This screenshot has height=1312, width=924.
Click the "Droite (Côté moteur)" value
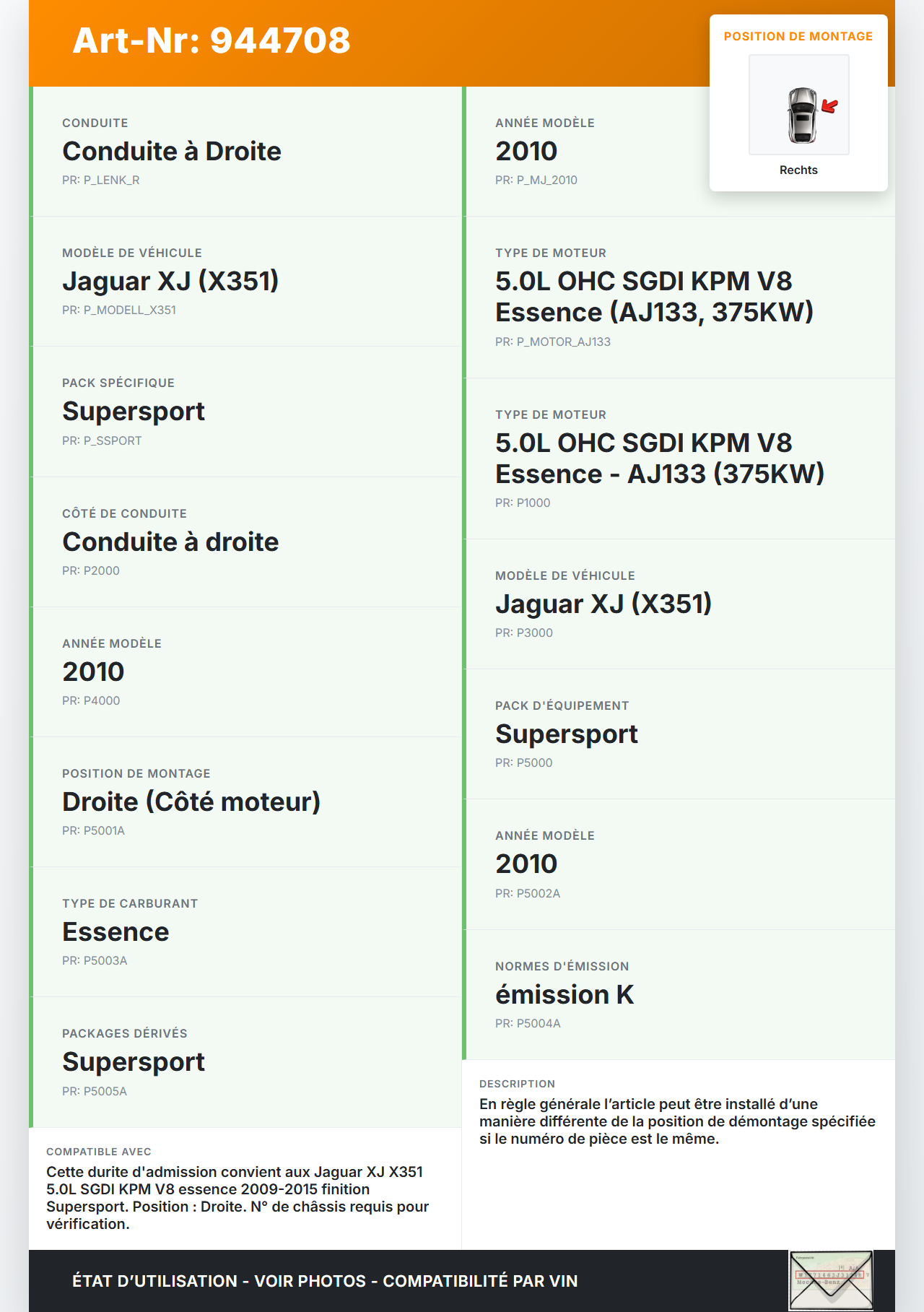191,802
